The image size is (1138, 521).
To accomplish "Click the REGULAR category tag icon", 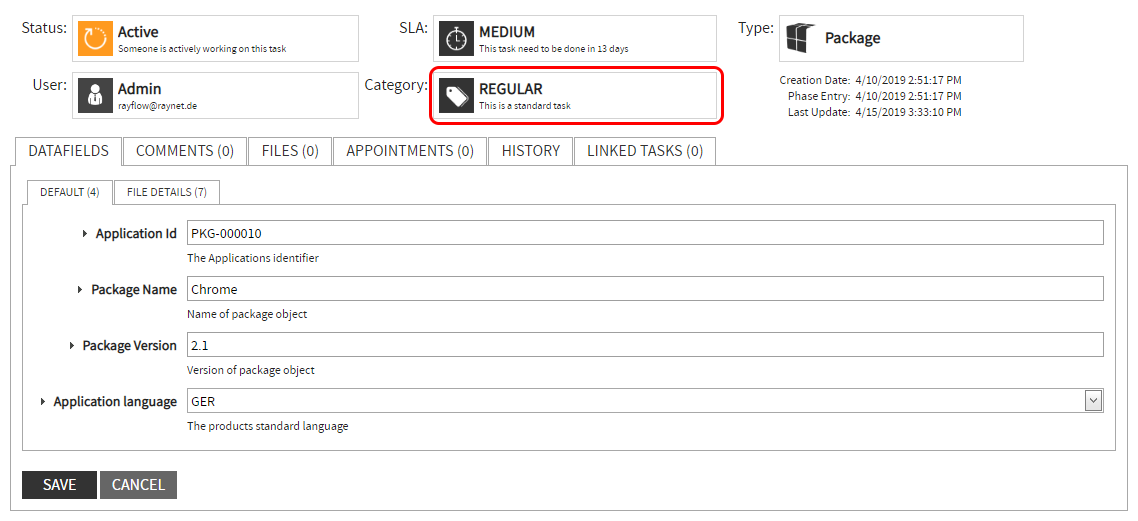I will click(x=456, y=95).
